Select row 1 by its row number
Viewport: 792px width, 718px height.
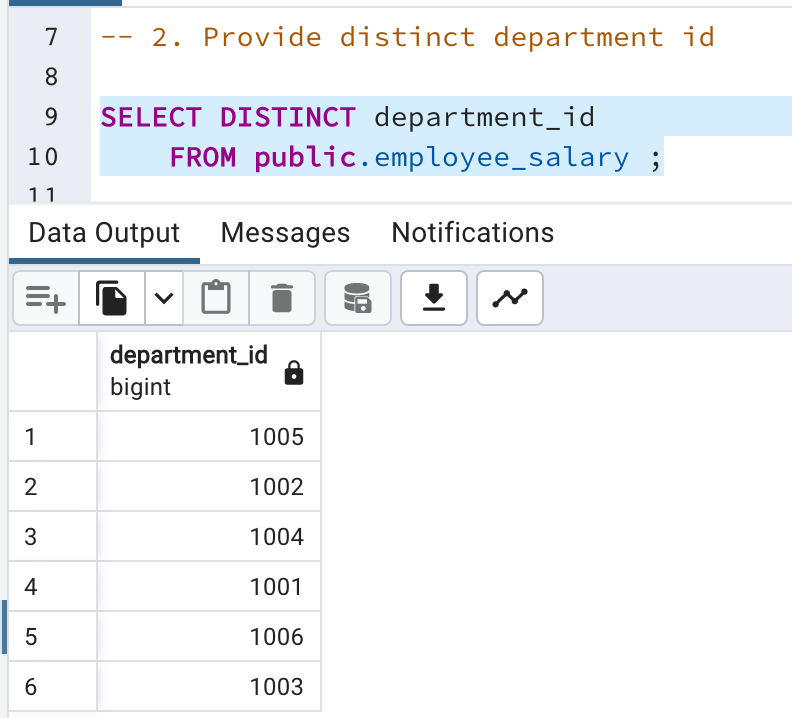(31, 437)
